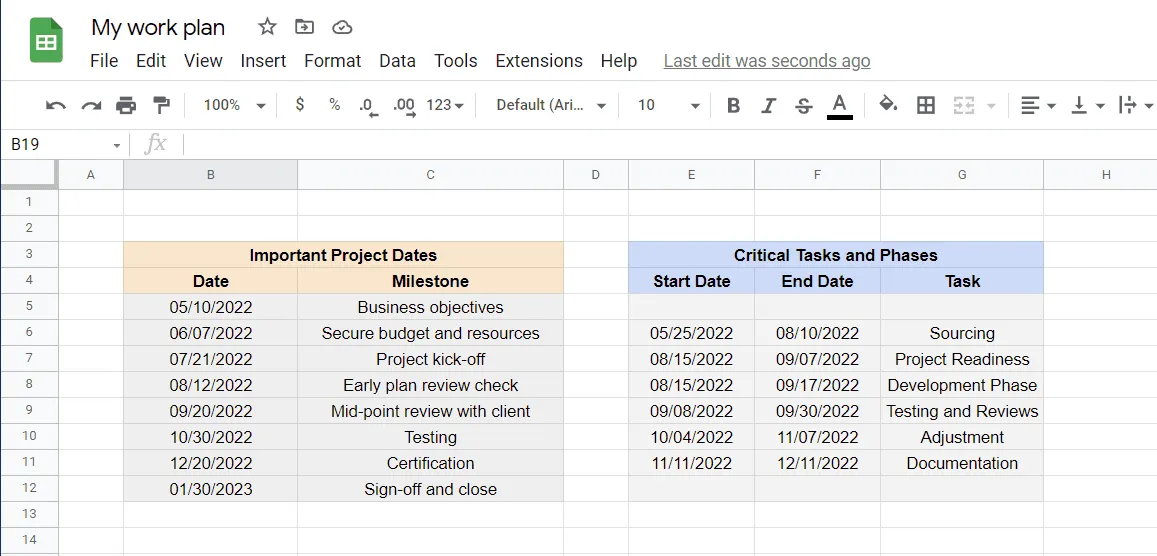Open the Google Sheets home icon
The width and height of the screenshot is (1157, 556).
(46, 42)
